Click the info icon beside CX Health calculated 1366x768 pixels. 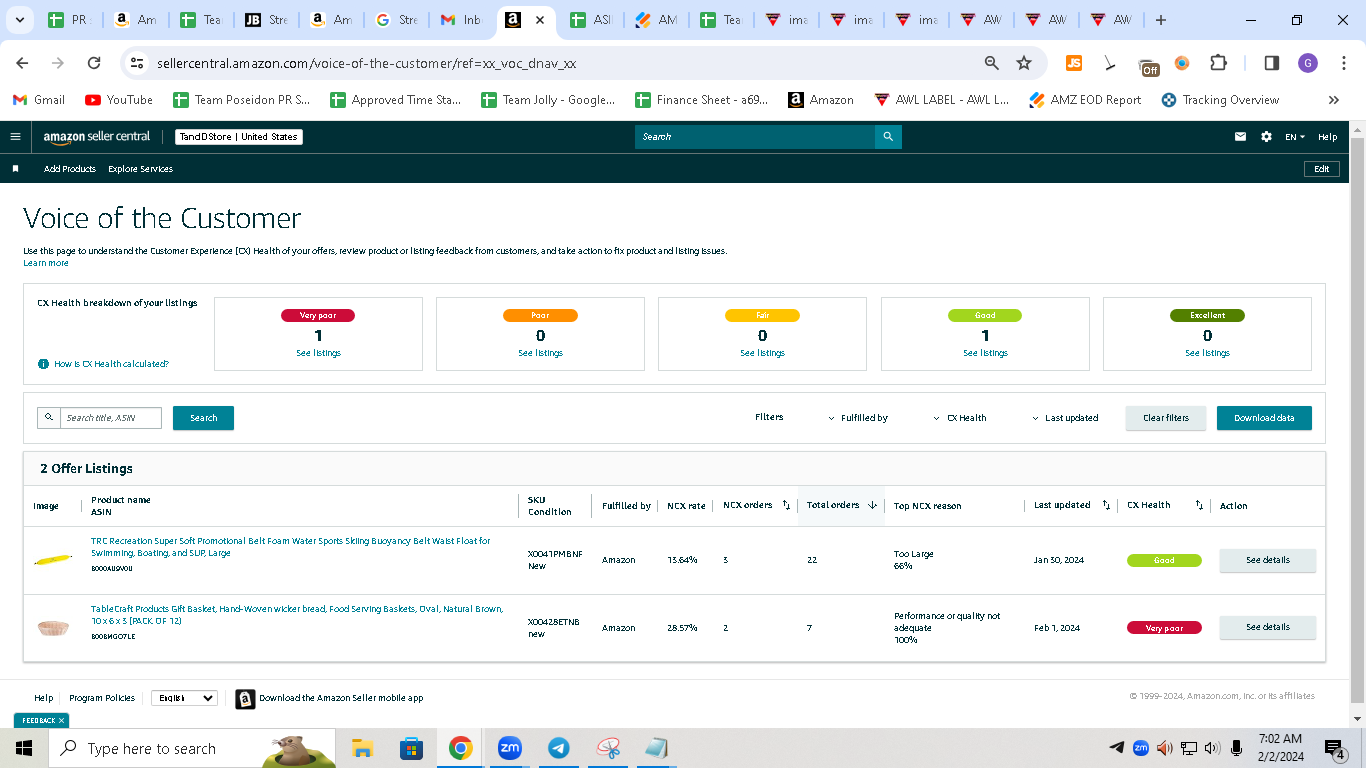point(43,364)
